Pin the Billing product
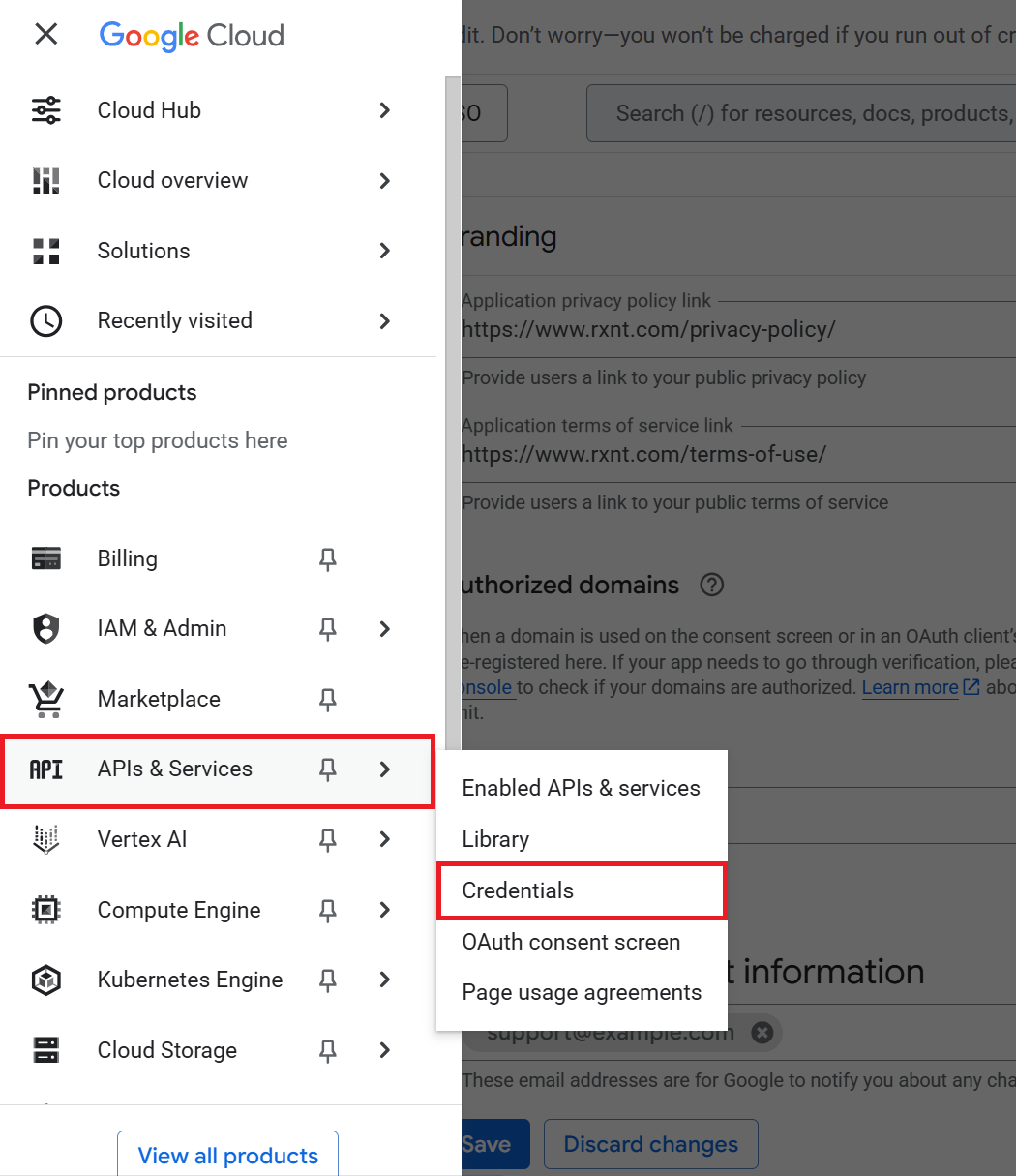Image resolution: width=1016 pixels, height=1176 pixels. pos(328,558)
